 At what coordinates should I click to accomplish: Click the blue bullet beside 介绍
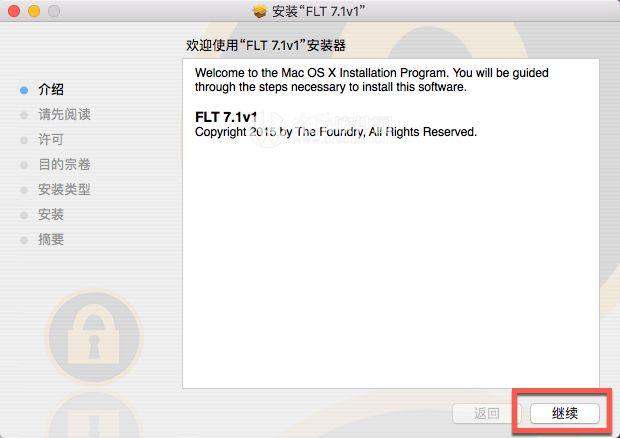[x=24, y=90]
